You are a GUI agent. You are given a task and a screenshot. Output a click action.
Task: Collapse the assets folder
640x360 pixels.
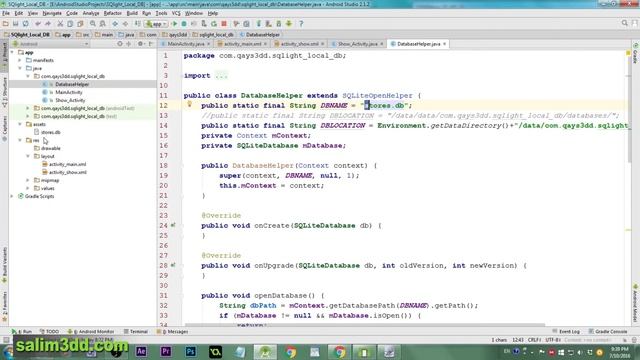(x=20, y=124)
